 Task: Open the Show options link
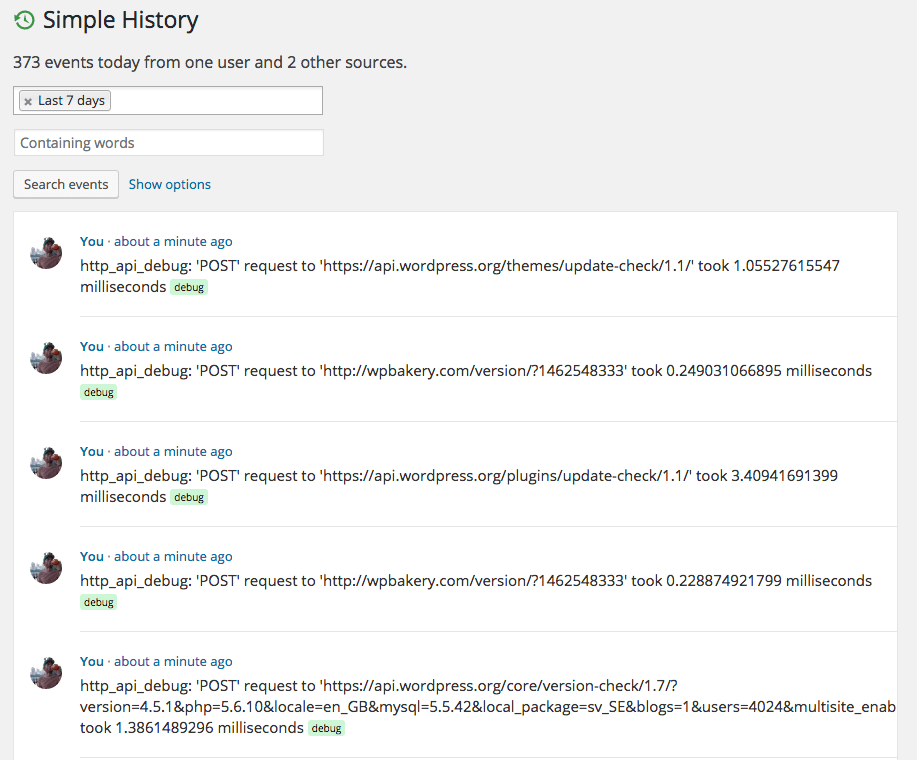pyautogui.click(x=170, y=184)
